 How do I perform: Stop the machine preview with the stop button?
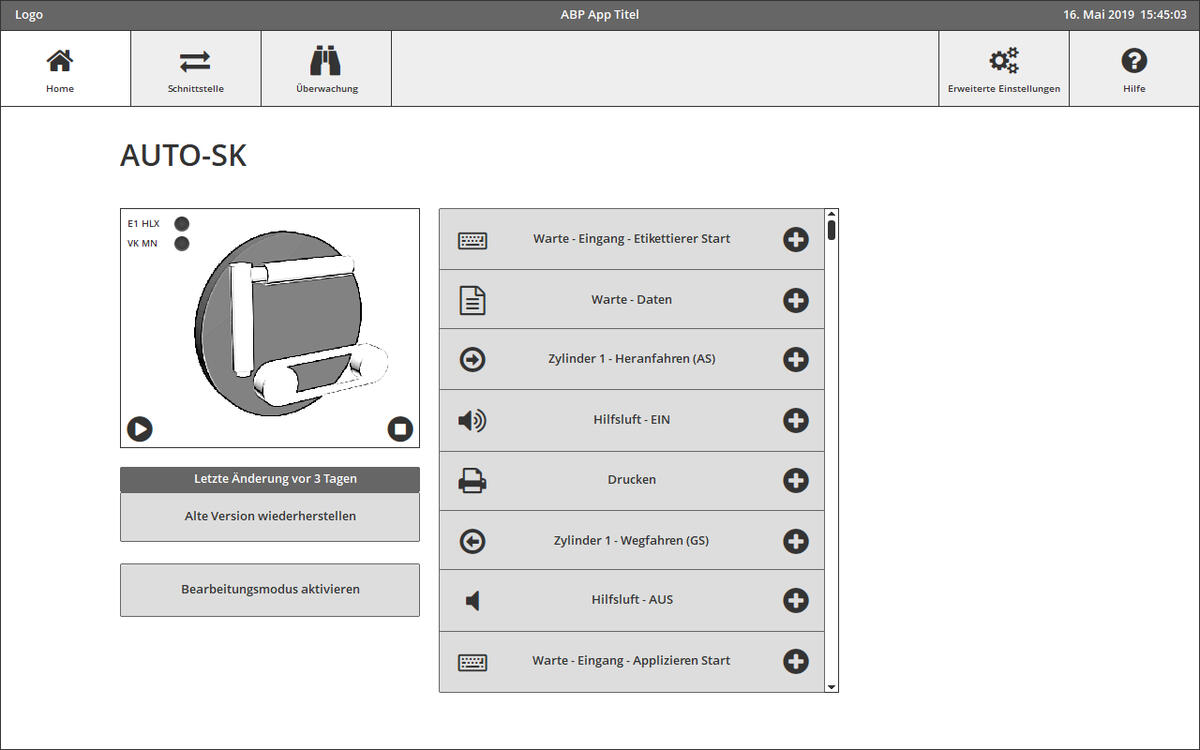click(400, 430)
